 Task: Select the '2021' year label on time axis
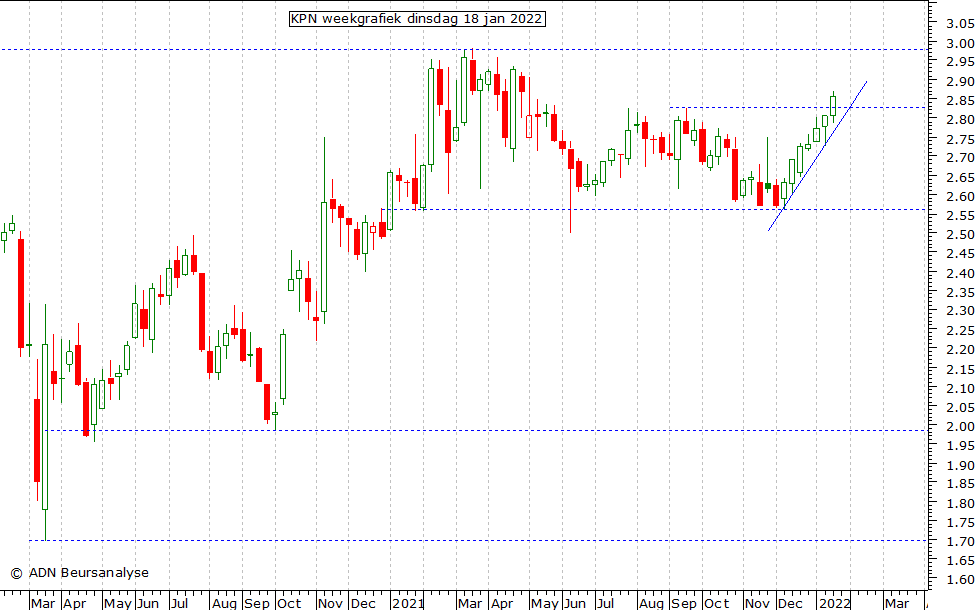pos(408,603)
